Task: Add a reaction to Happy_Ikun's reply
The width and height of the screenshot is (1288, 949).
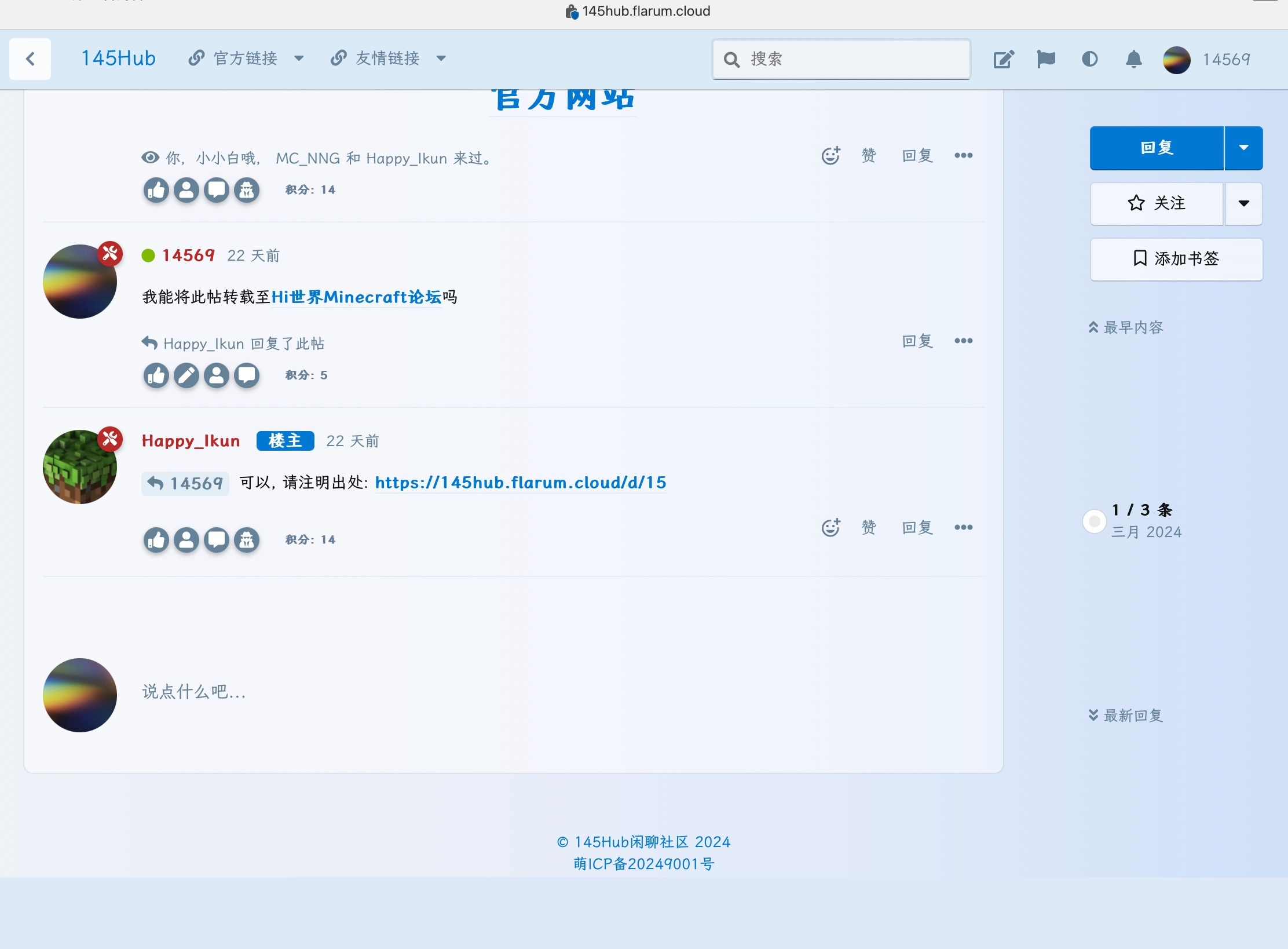Action: tap(830, 527)
